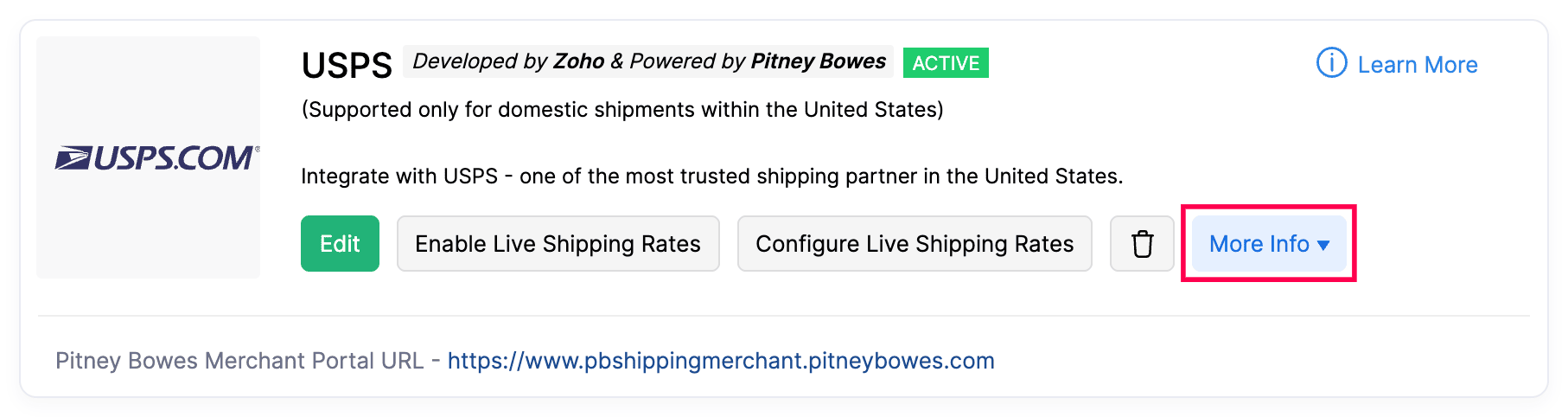
Task: Click the info circle icon
Action: [1331, 63]
